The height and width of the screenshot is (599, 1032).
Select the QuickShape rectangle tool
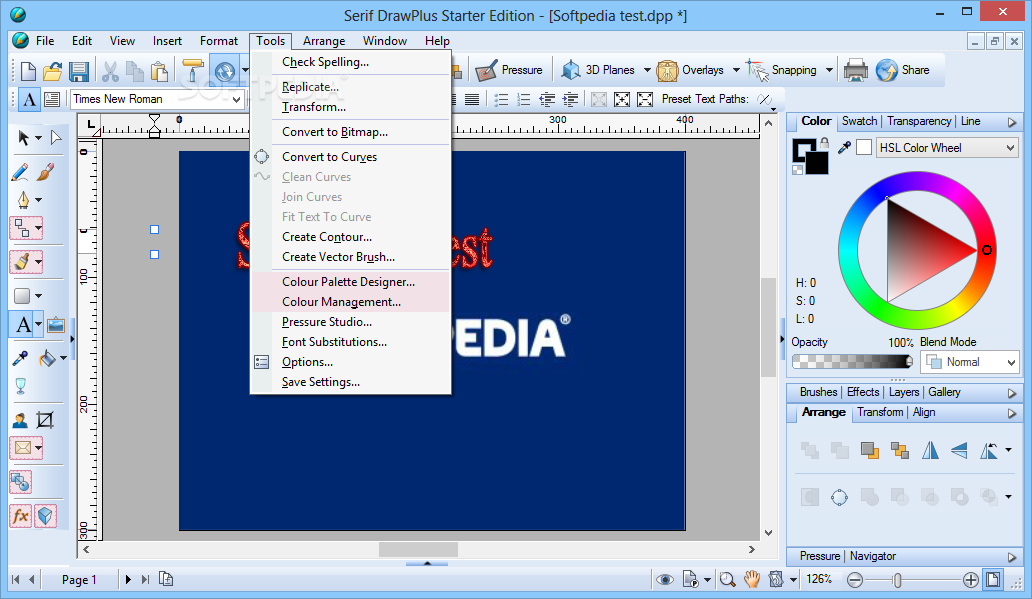point(22,296)
